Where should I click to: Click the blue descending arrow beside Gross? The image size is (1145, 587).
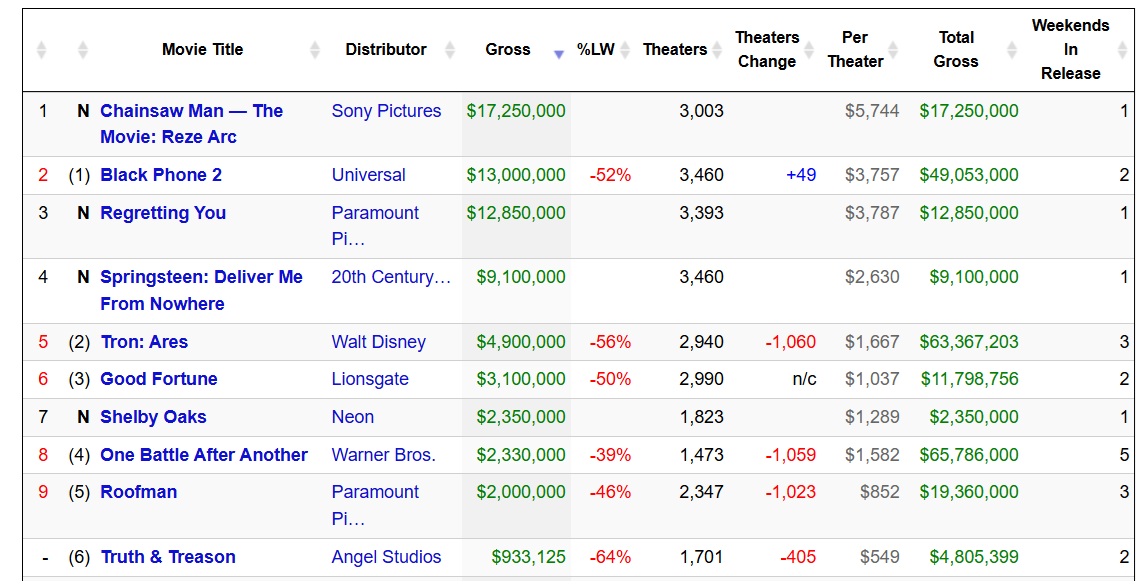[x=559, y=54]
